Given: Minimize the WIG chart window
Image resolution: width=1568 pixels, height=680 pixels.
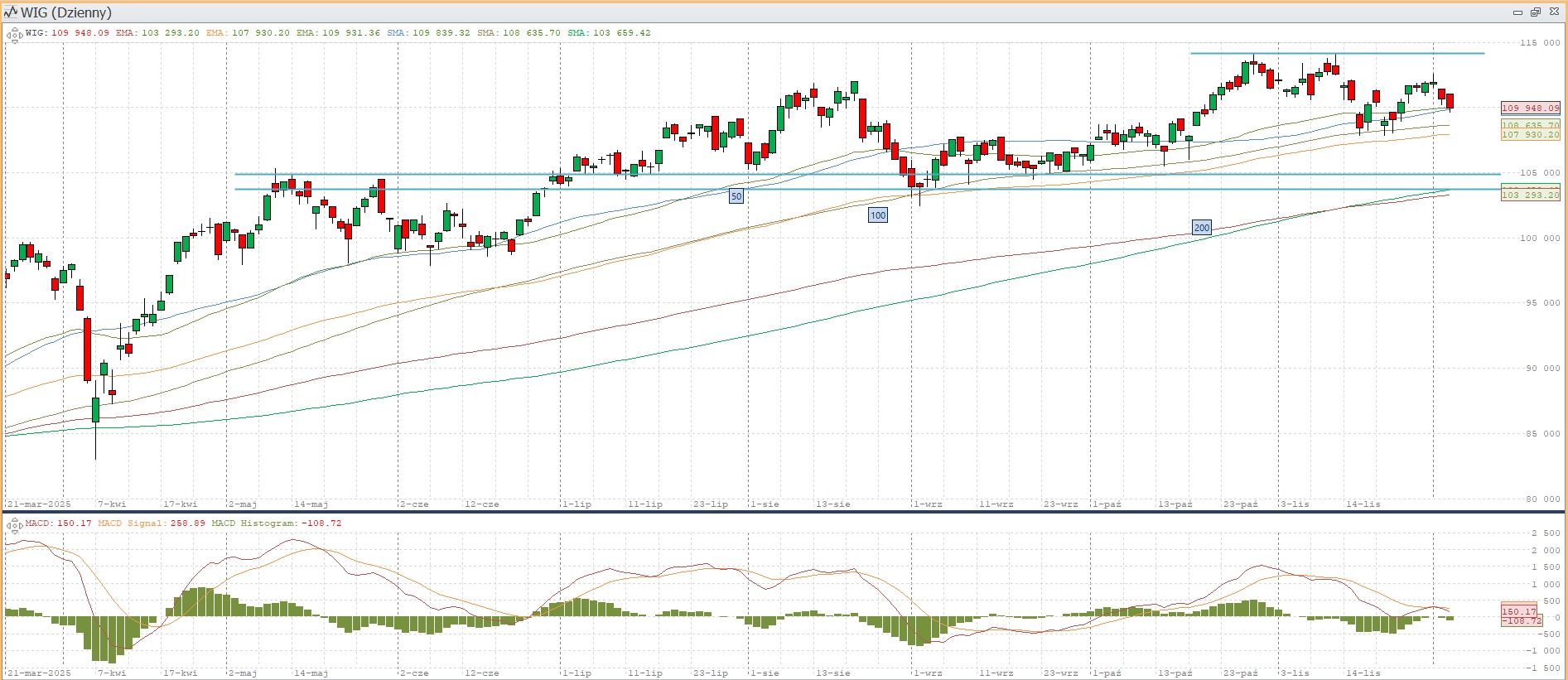Looking at the screenshot, I should click(1517, 12).
